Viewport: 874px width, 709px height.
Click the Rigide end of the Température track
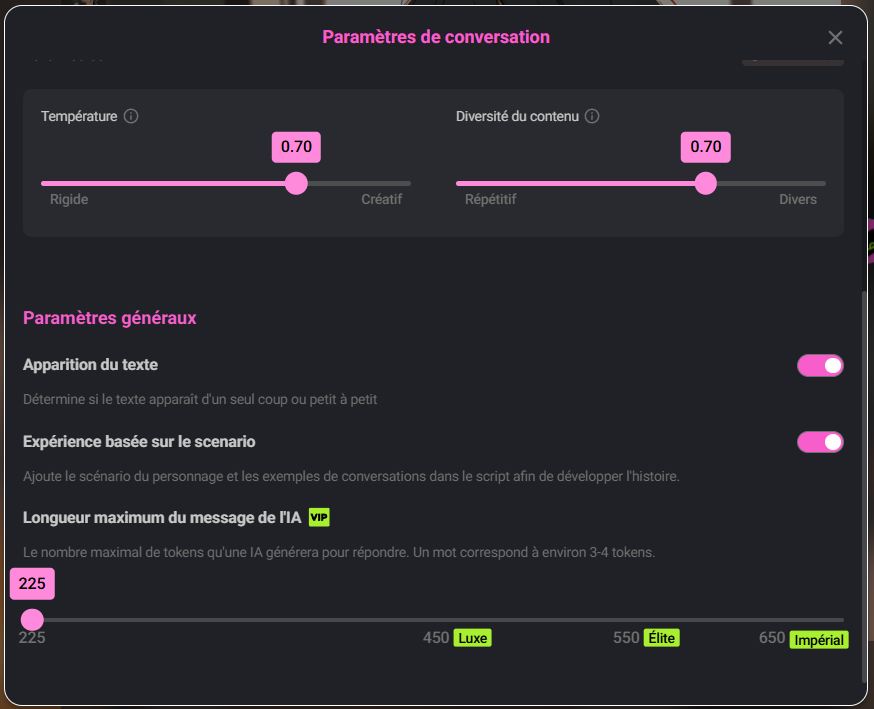45,183
